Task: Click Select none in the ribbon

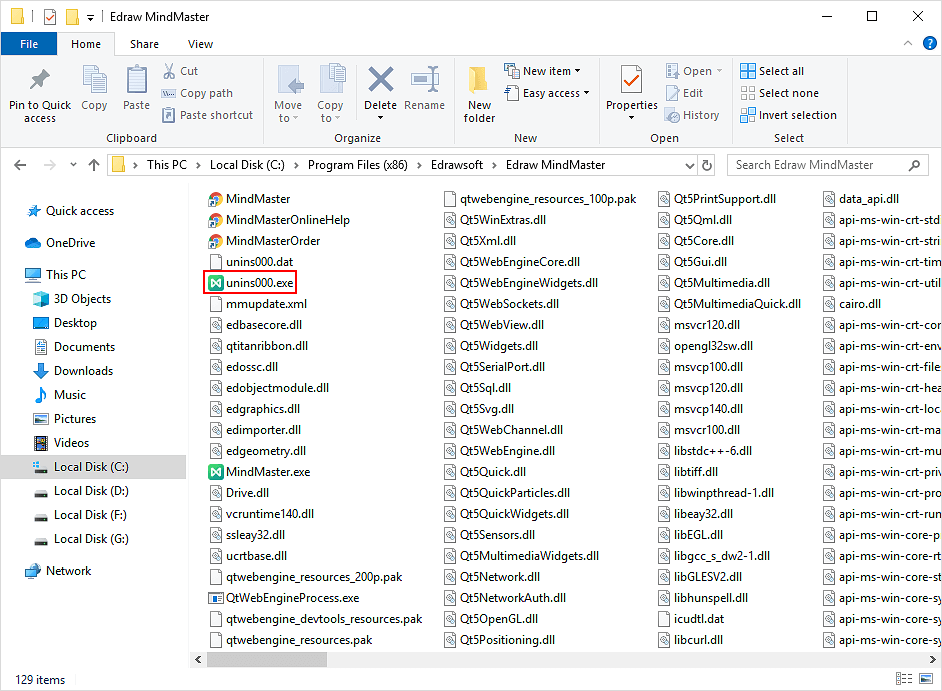Action: pyautogui.click(x=779, y=93)
